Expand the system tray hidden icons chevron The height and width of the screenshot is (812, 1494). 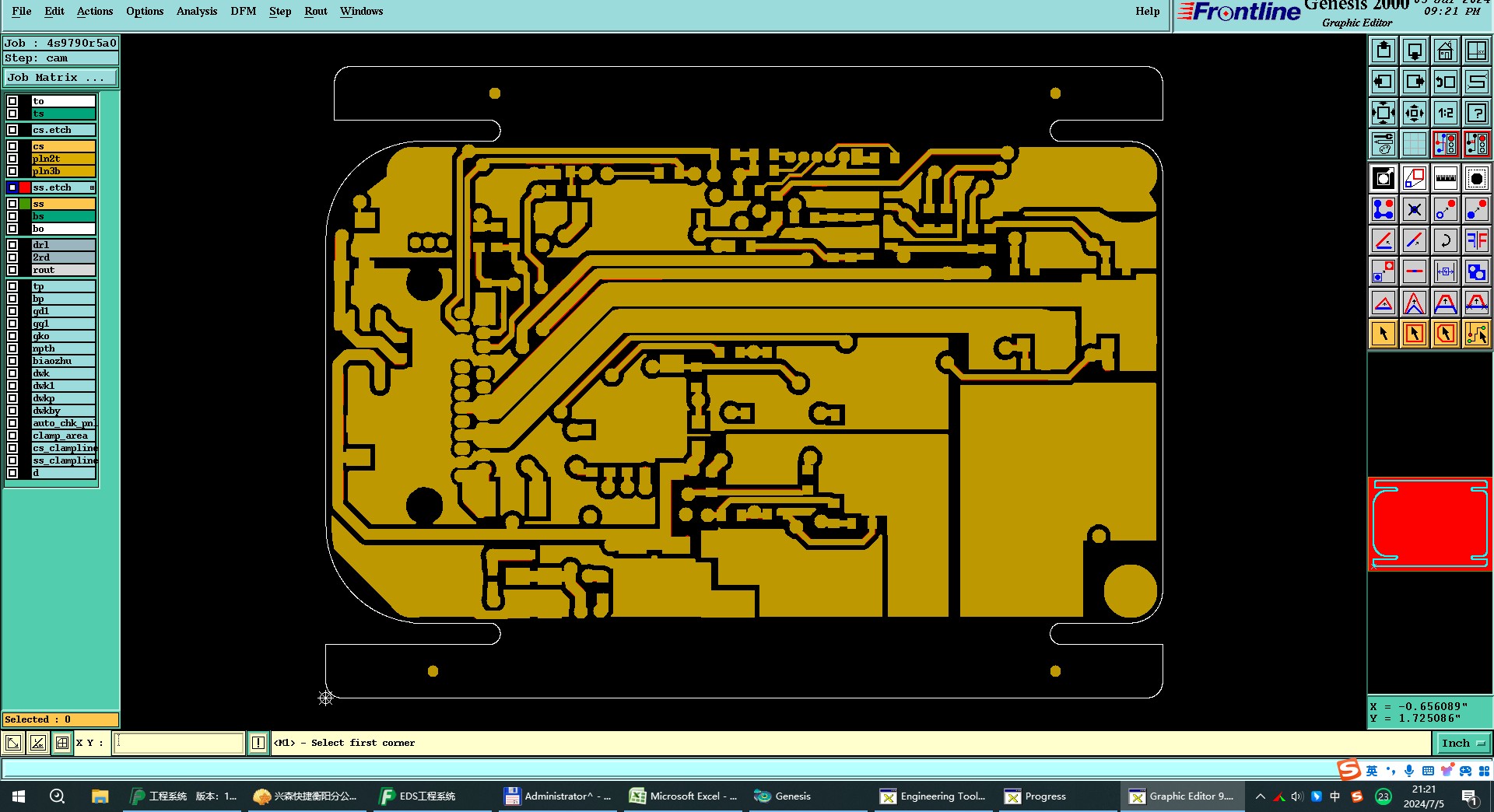(1261, 796)
